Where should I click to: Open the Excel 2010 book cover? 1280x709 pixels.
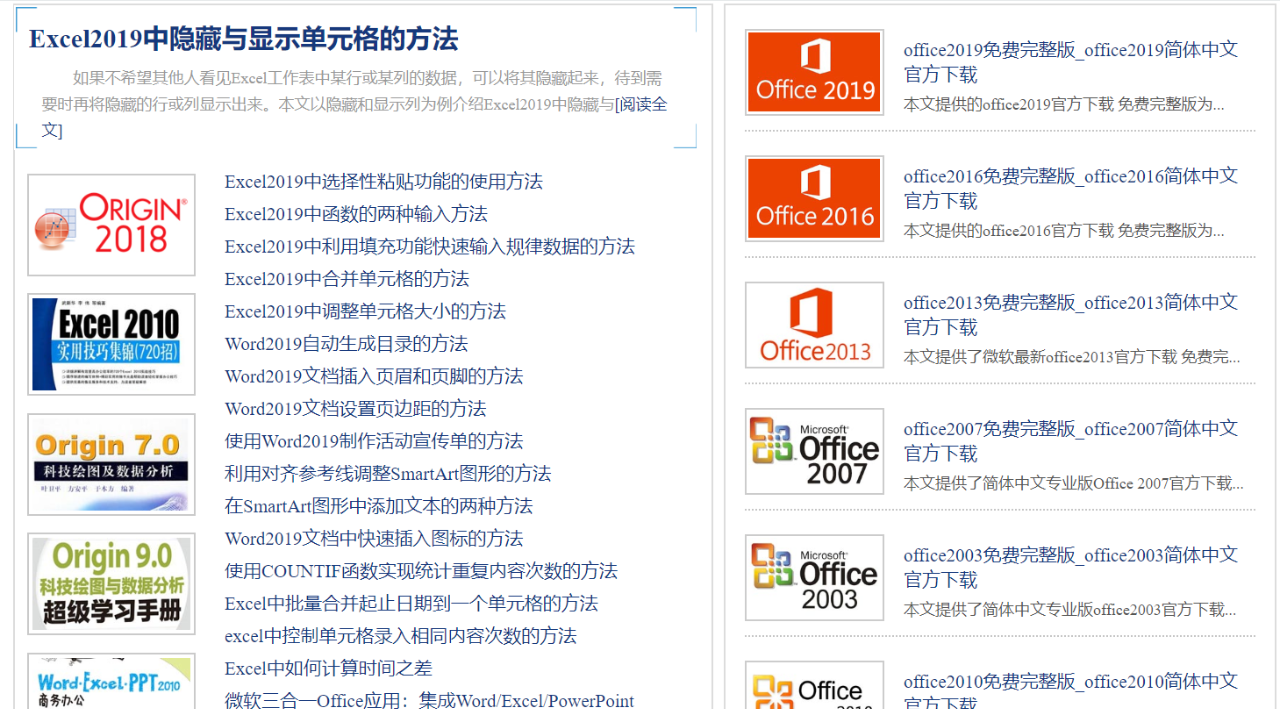[x=111, y=344]
